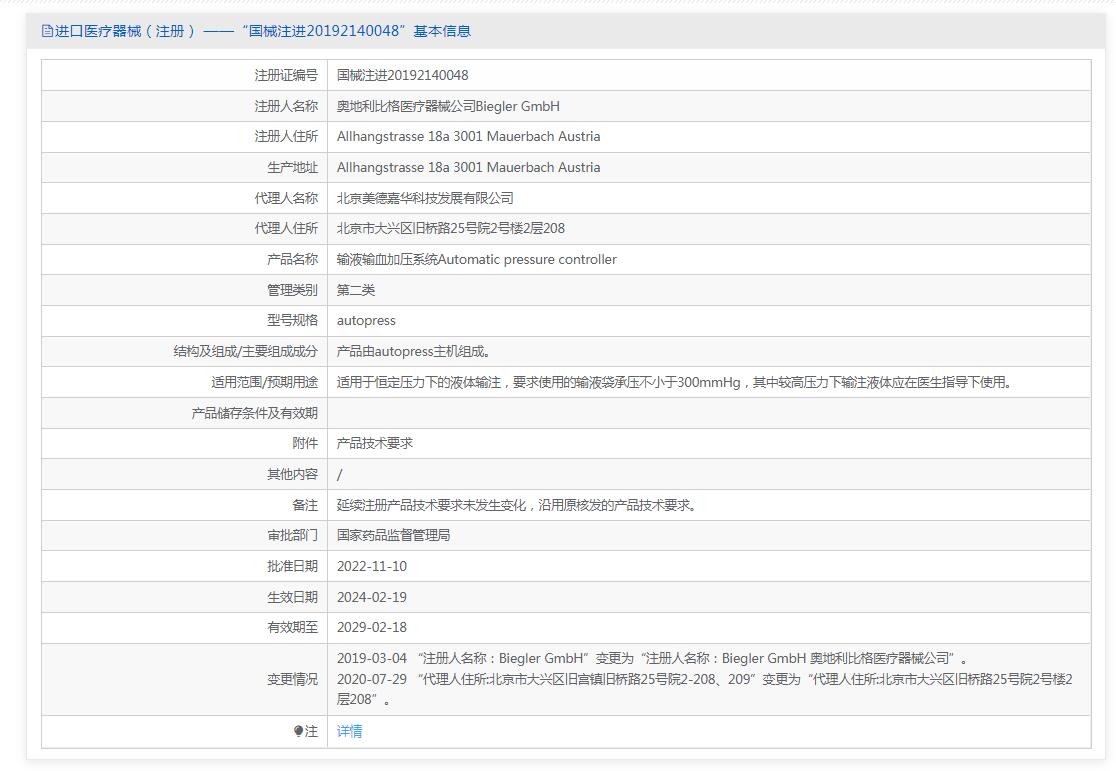Screen dimensions: 1116x771
Task: Click the document icon beside the header title
Action: click(x=47, y=31)
